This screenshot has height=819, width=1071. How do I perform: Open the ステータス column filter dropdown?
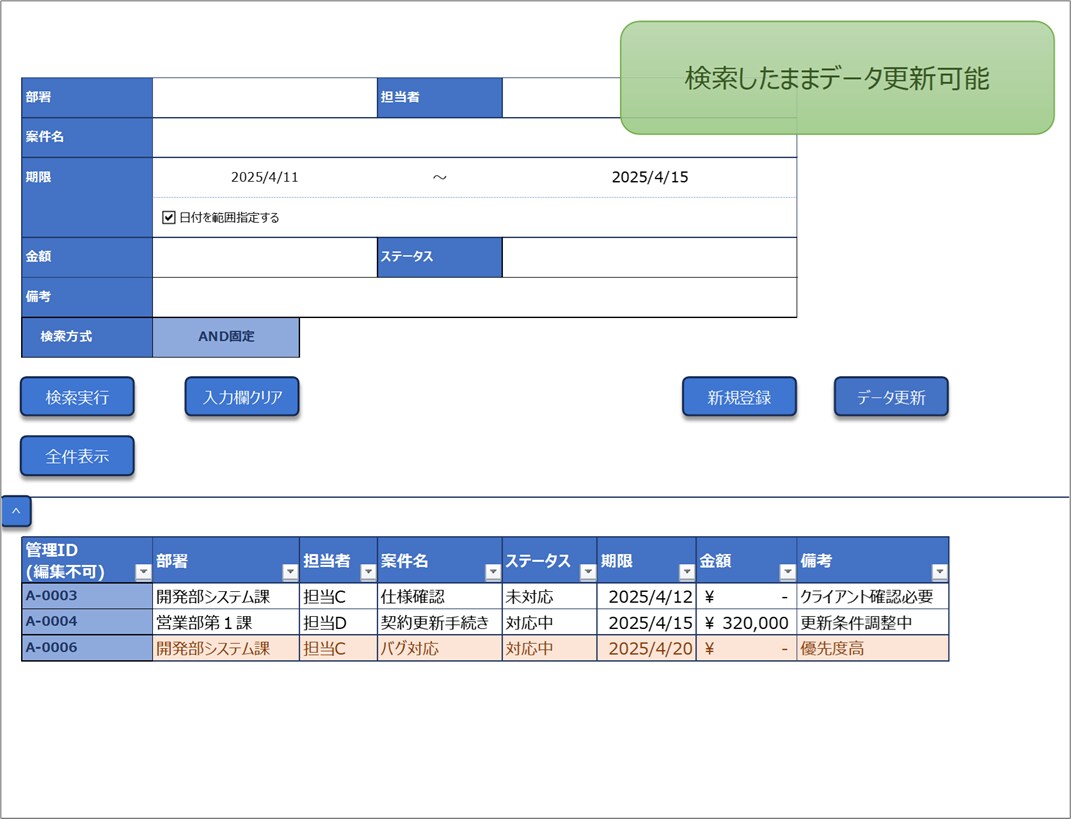[587, 572]
